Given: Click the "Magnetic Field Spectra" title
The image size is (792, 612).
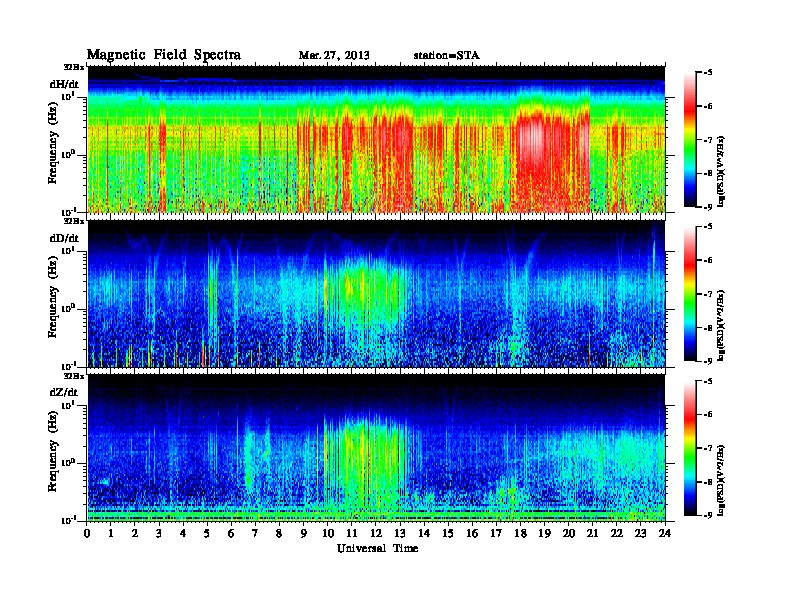Looking at the screenshot, I should 164,55.
